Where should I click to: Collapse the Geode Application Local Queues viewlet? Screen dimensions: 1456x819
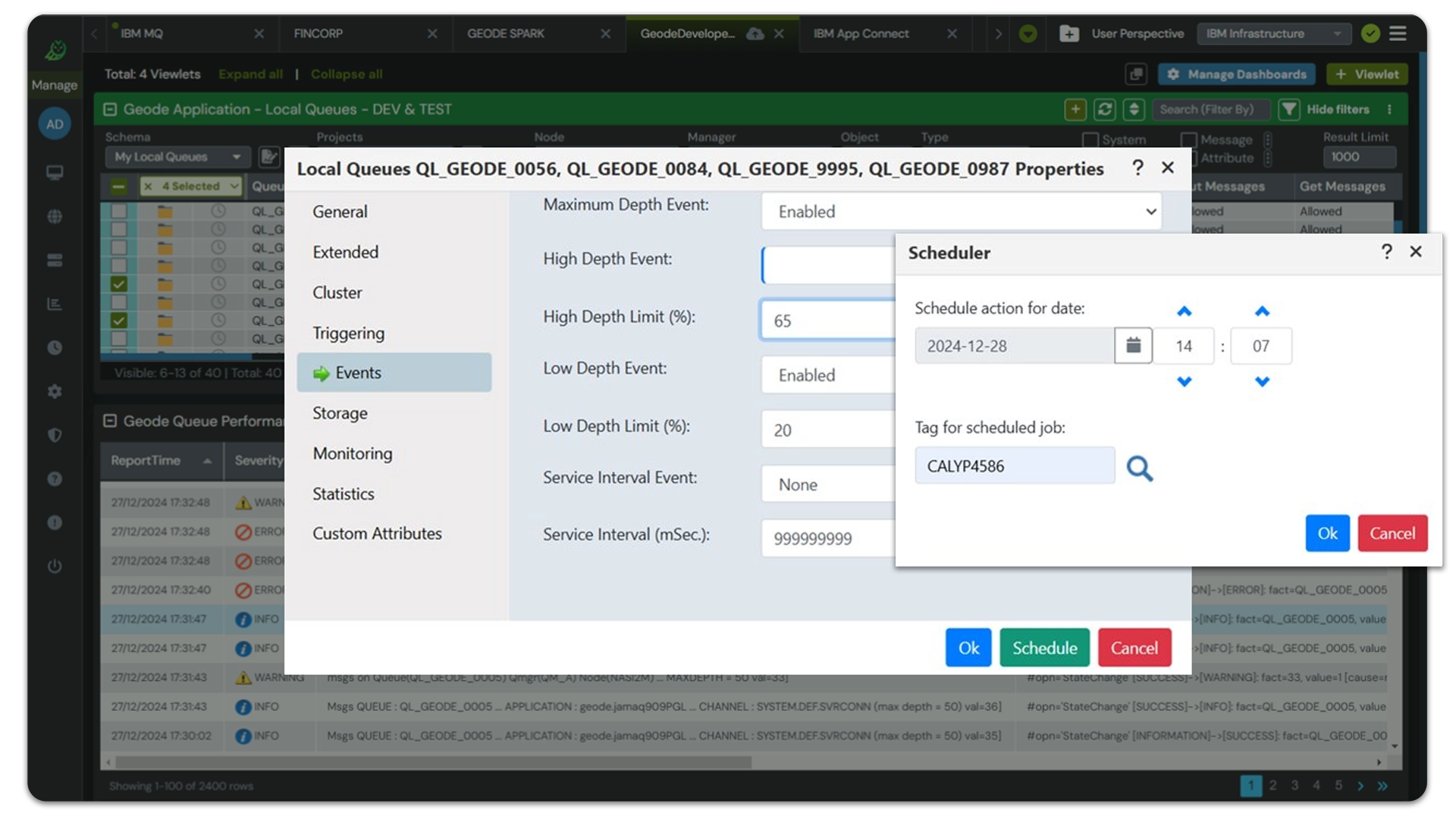point(110,109)
